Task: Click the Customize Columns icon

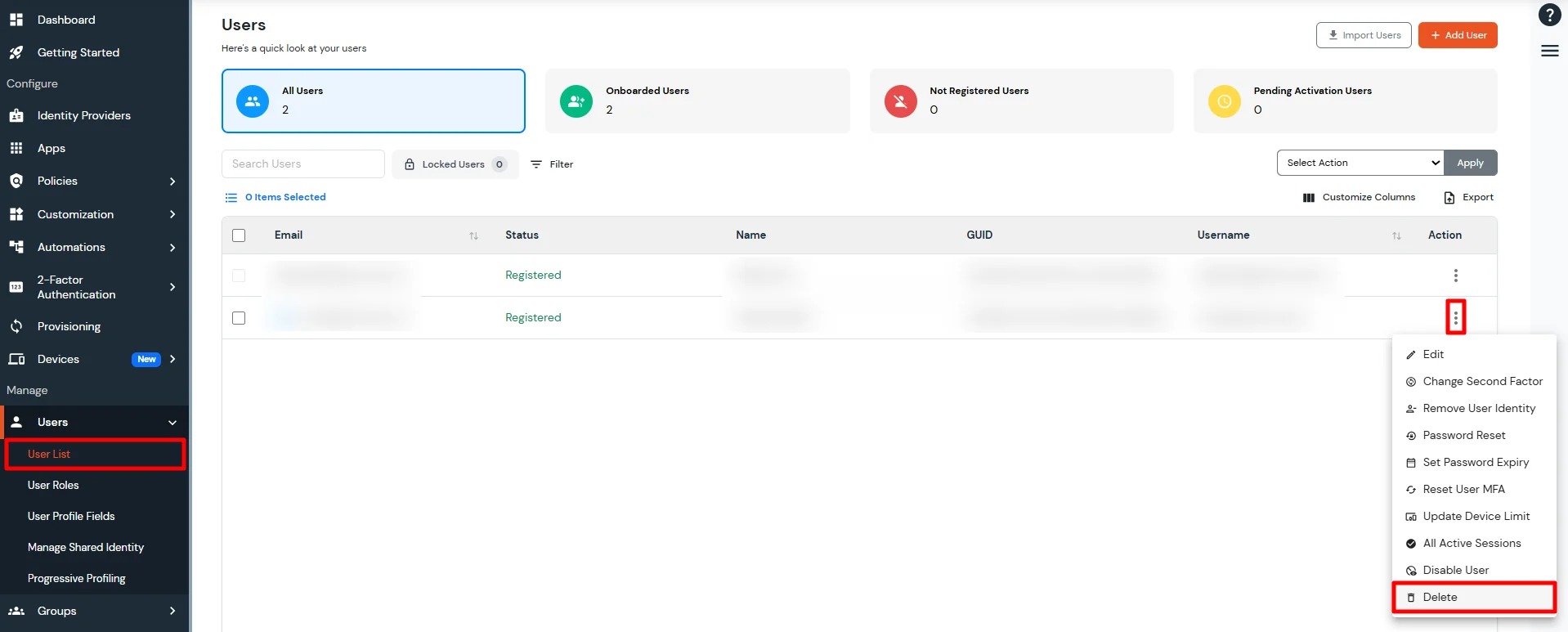Action: 1309,198
